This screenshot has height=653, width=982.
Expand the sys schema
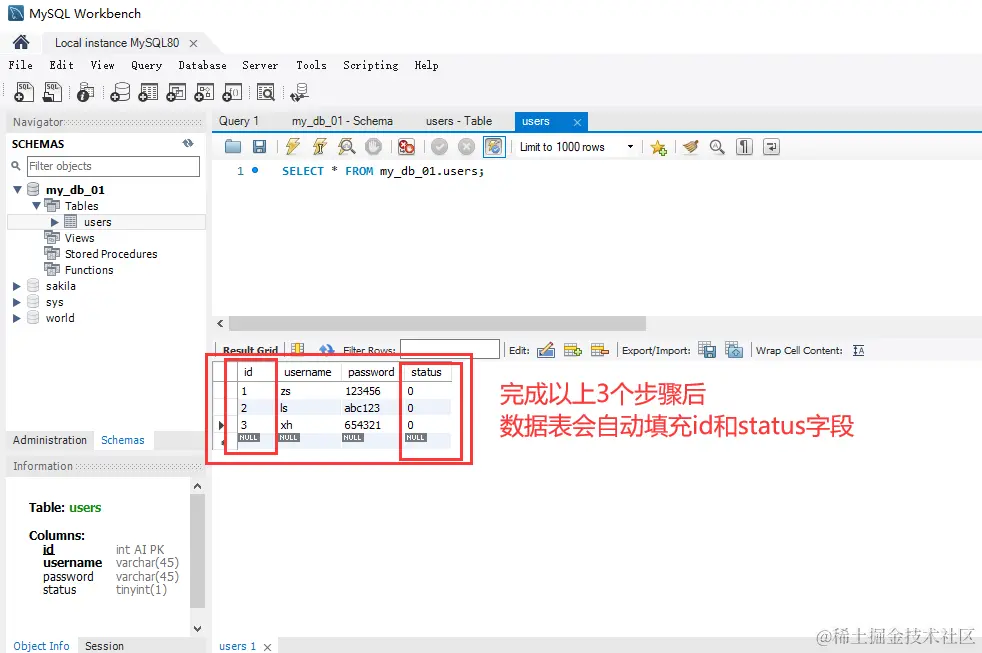click(x=17, y=302)
